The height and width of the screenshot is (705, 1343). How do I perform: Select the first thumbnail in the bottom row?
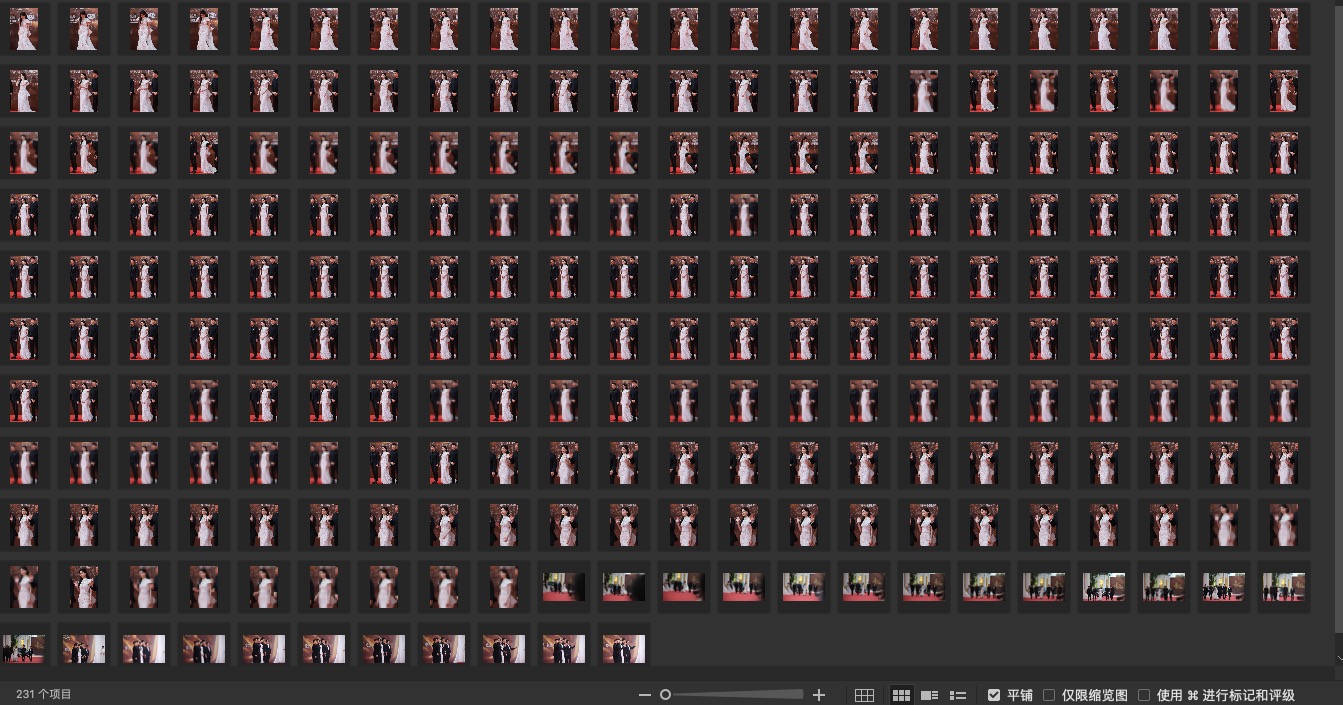click(24, 649)
